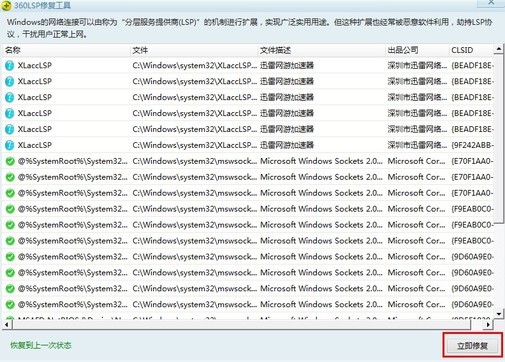Select XLaccLSP name in the {9F242ABB- row
Viewport: 505px width, 362px height.
(35, 145)
